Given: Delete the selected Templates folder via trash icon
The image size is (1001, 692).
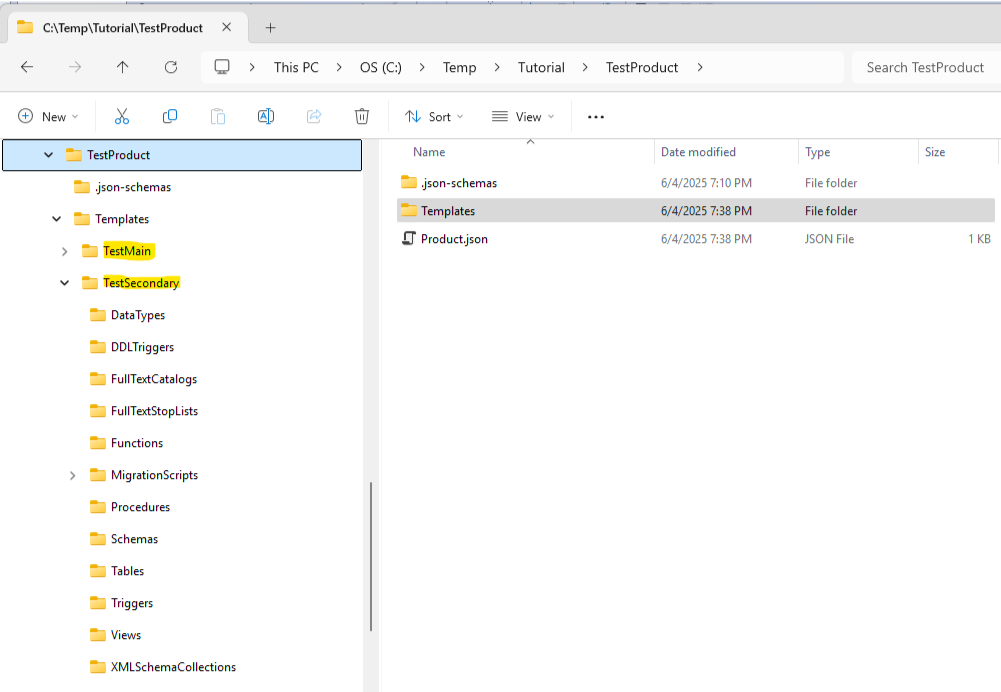Looking at the screenshot, I should (361, 116).
